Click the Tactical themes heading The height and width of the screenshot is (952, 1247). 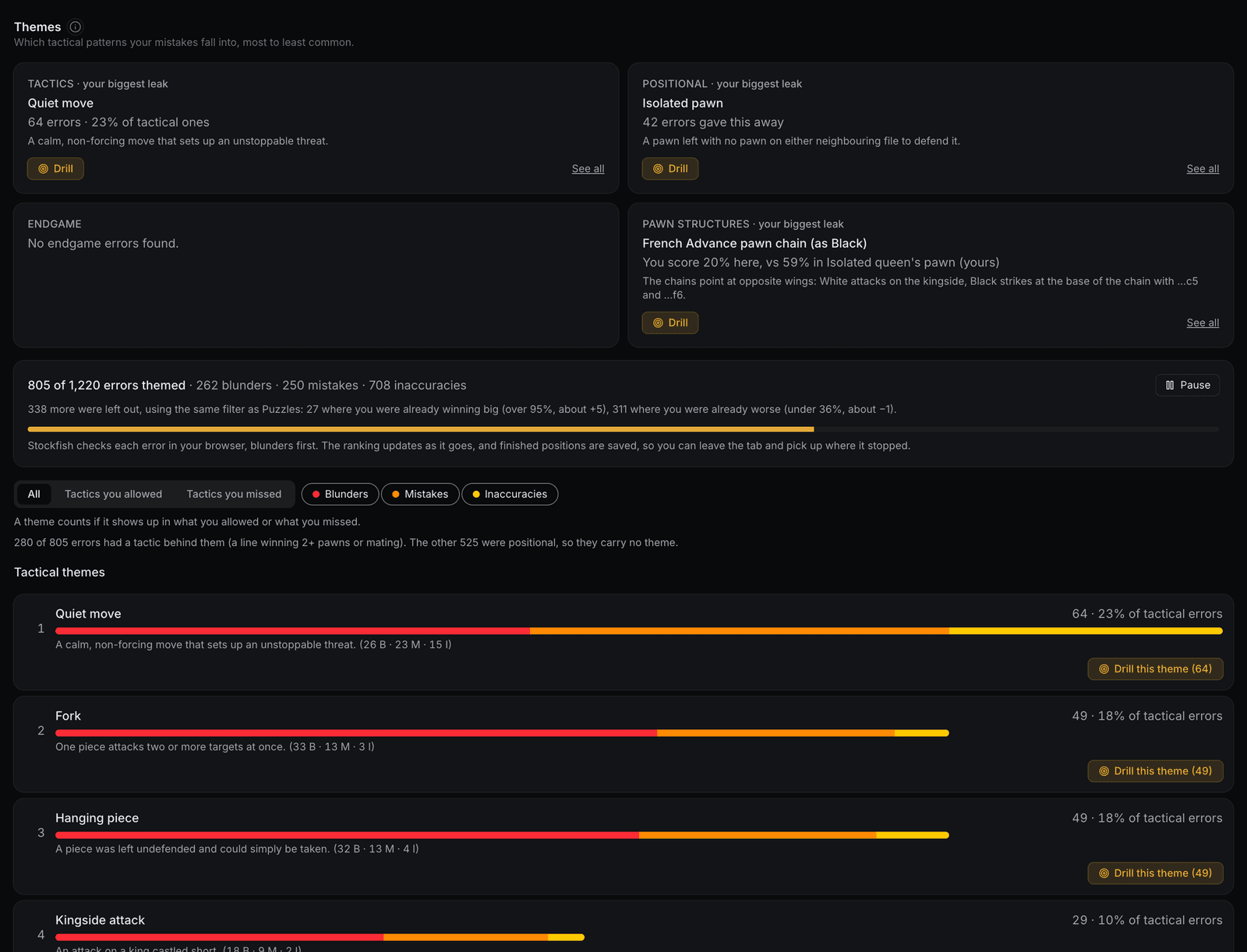[59, 573]
